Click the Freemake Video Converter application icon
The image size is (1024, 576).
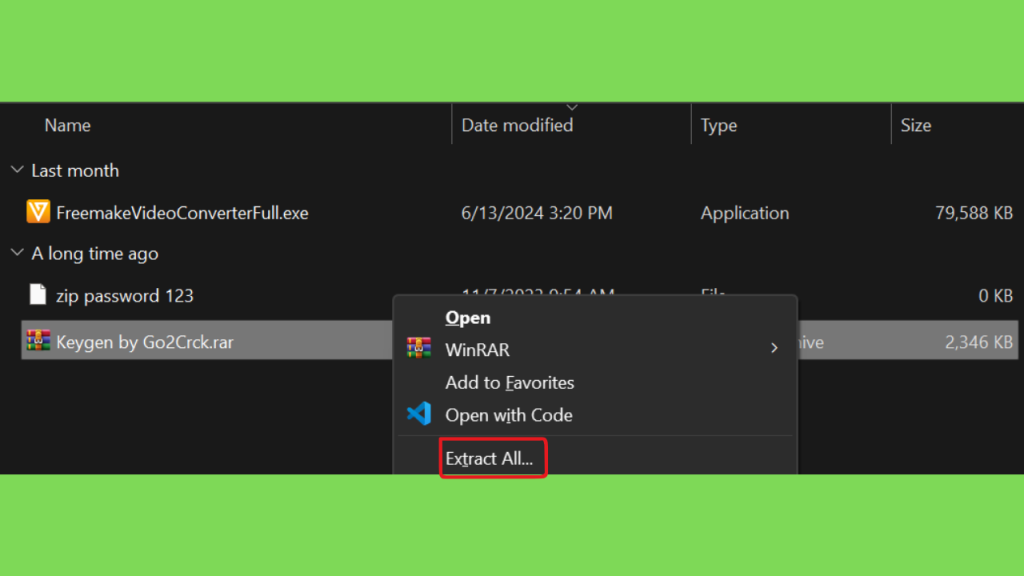[38, 212]
